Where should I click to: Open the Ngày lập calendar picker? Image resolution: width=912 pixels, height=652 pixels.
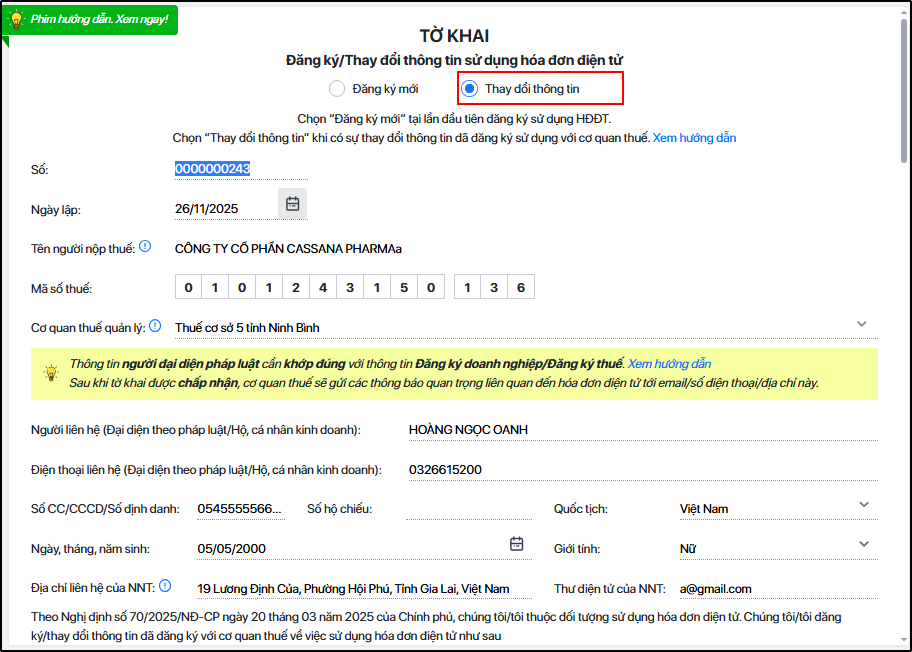293,204
